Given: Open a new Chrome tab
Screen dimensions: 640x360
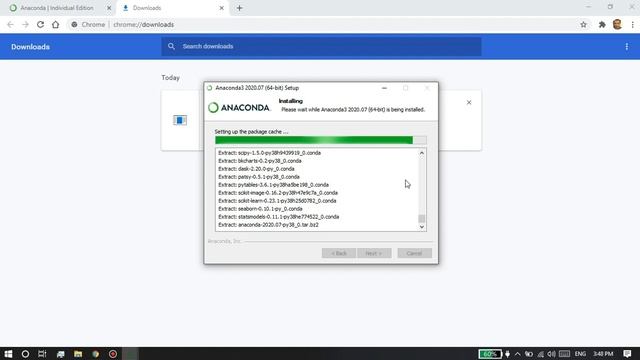Looking at the screenshot, I should tap(240, 8).
